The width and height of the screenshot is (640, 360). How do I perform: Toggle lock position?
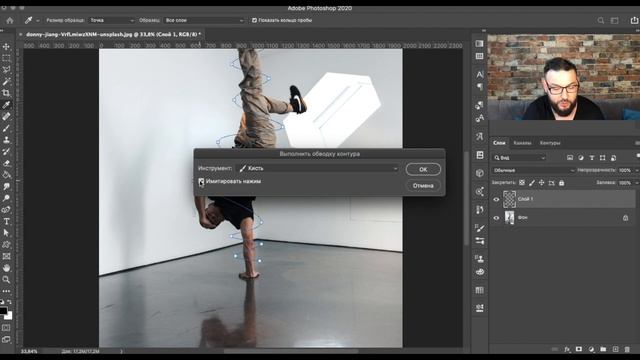(x=541, y=183)
